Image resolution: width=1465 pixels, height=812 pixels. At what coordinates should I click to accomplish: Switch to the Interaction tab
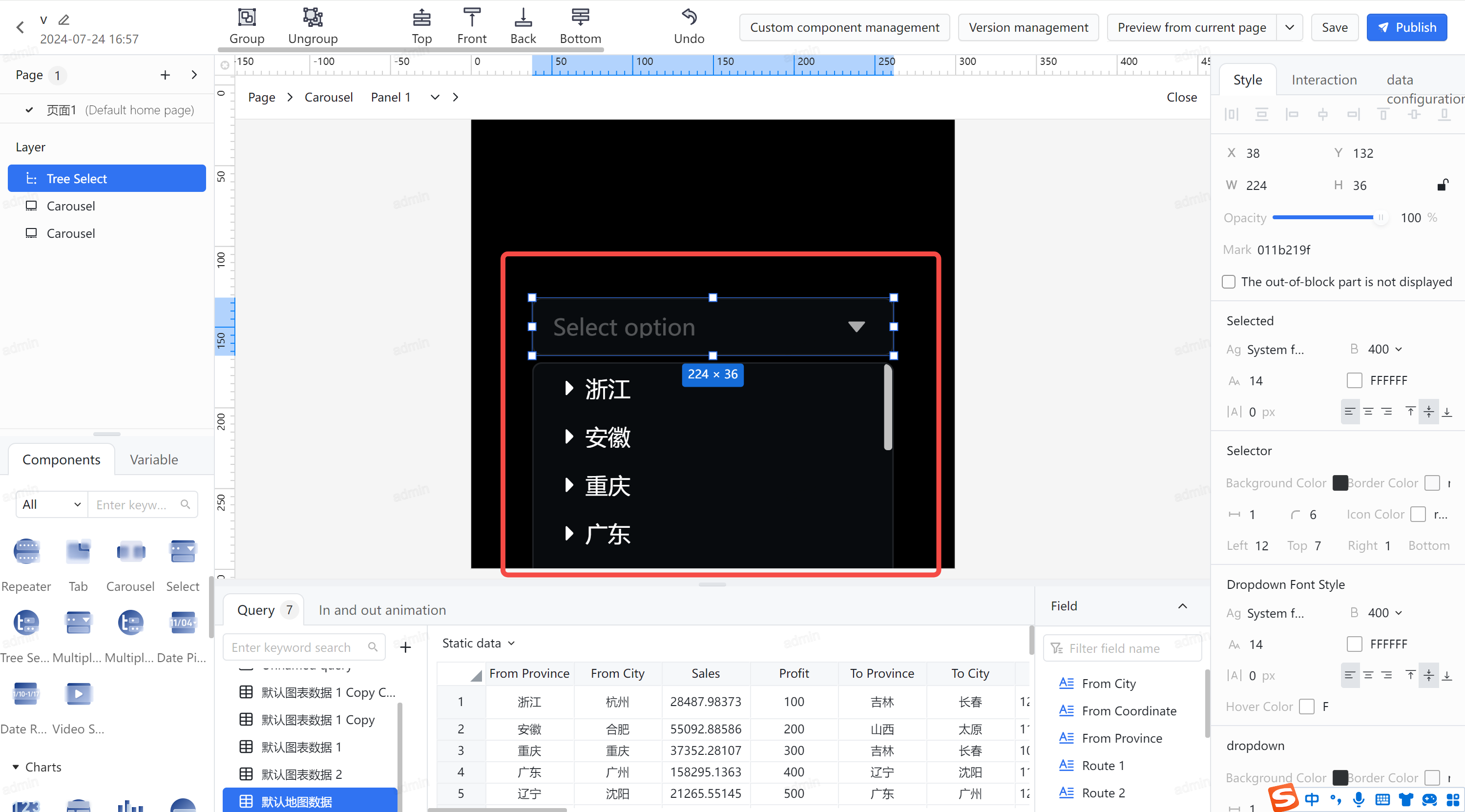pyautogui.click(x=1324, y=80)
